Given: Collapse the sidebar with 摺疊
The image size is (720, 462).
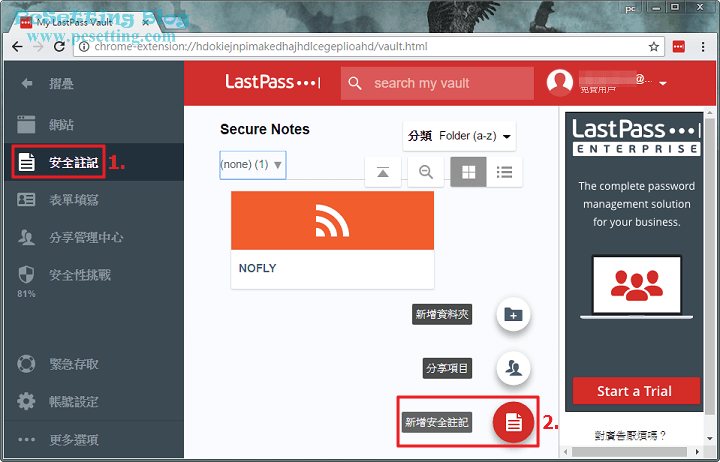Looking at the screenshot, I should (60, 84).
